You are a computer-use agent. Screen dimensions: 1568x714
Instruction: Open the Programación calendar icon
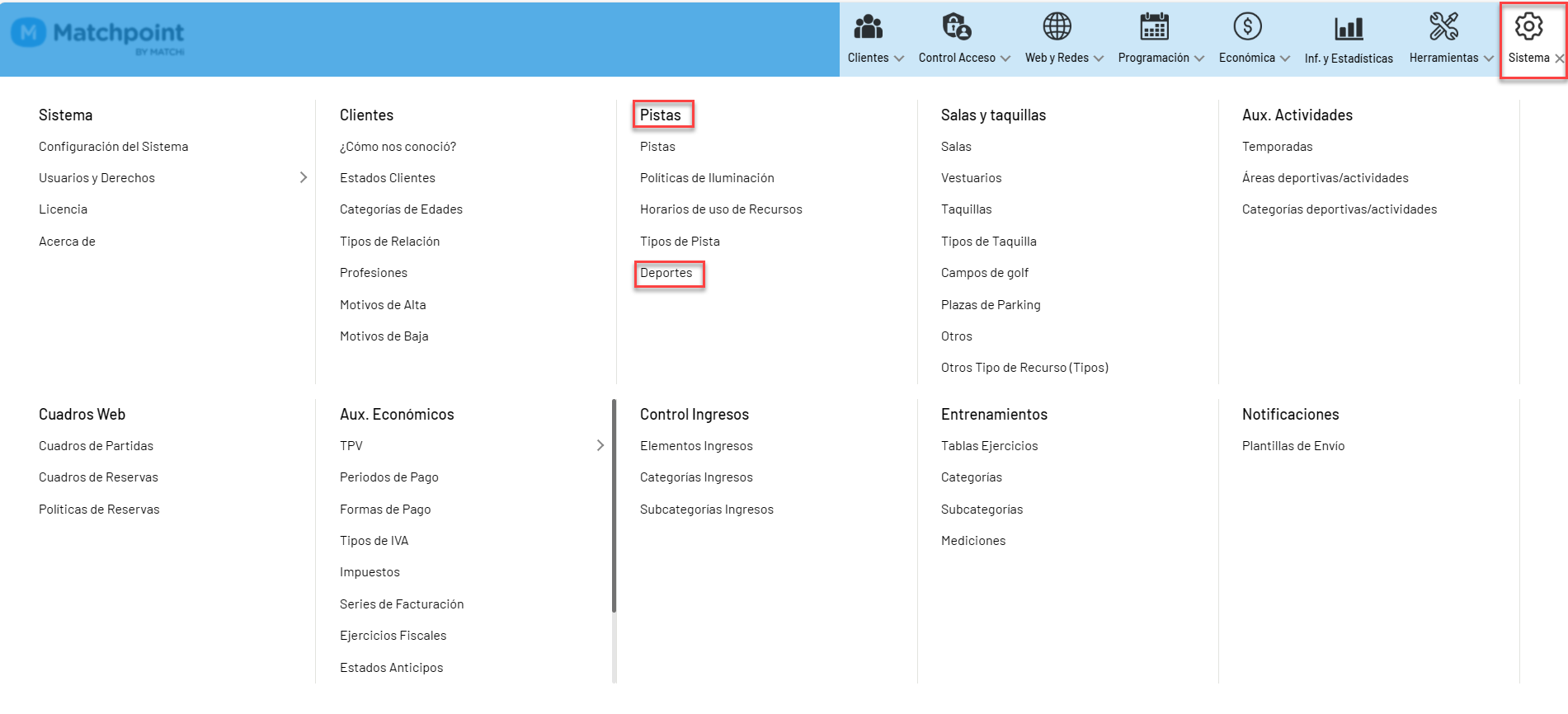[x=1154, y=27]
